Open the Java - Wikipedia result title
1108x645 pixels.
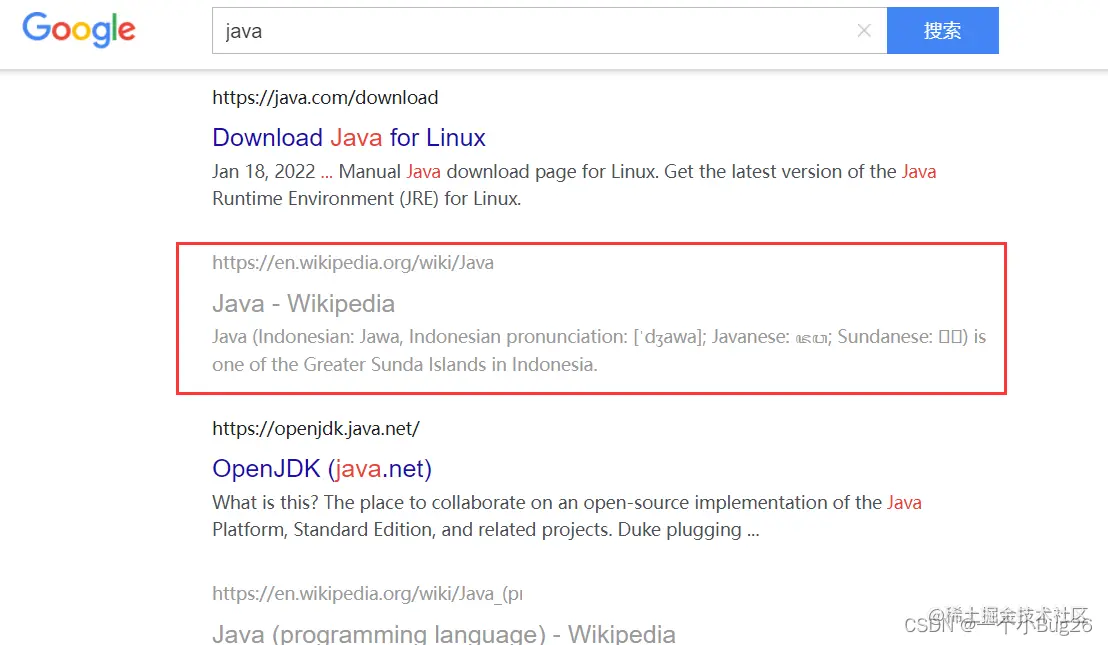click(303, 304)
